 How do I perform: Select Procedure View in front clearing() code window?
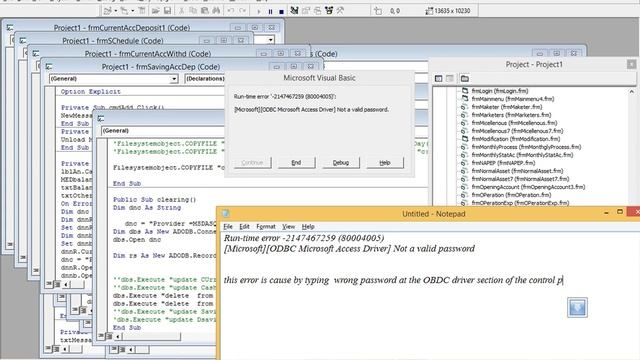(x=101, y=336)
